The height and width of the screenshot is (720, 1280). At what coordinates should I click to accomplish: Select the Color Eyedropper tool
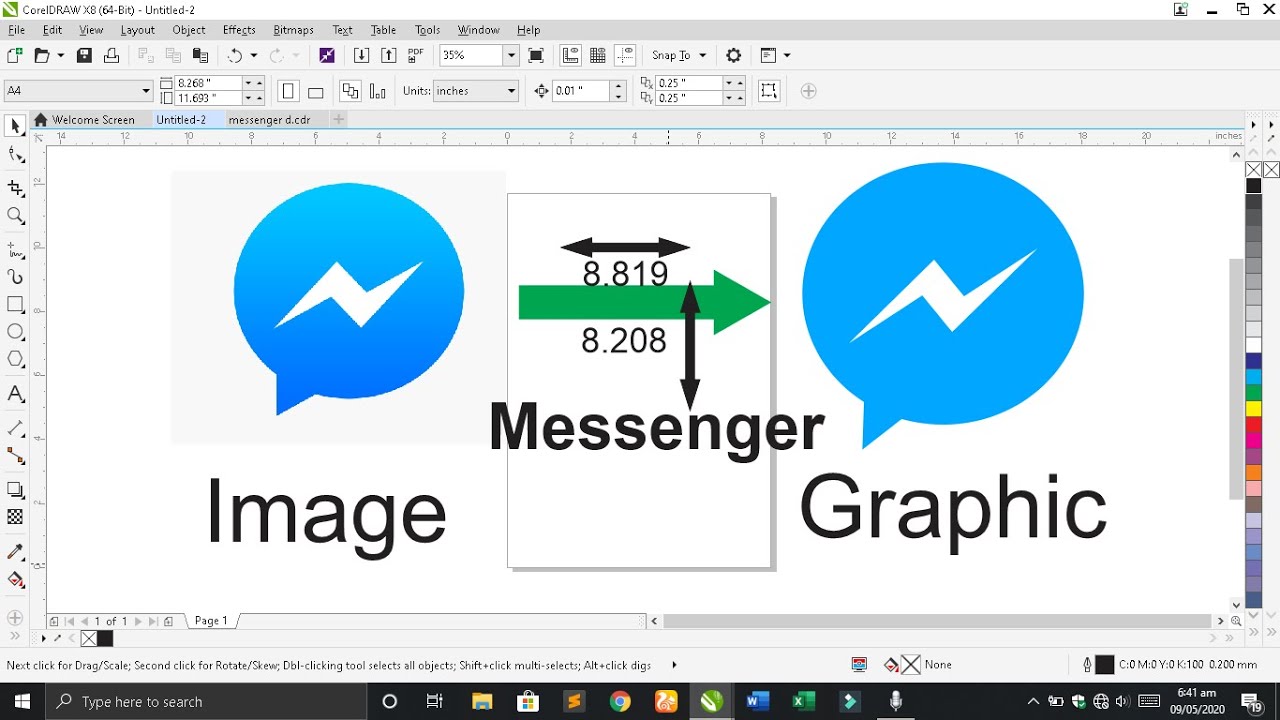click(x=15, y=552)
